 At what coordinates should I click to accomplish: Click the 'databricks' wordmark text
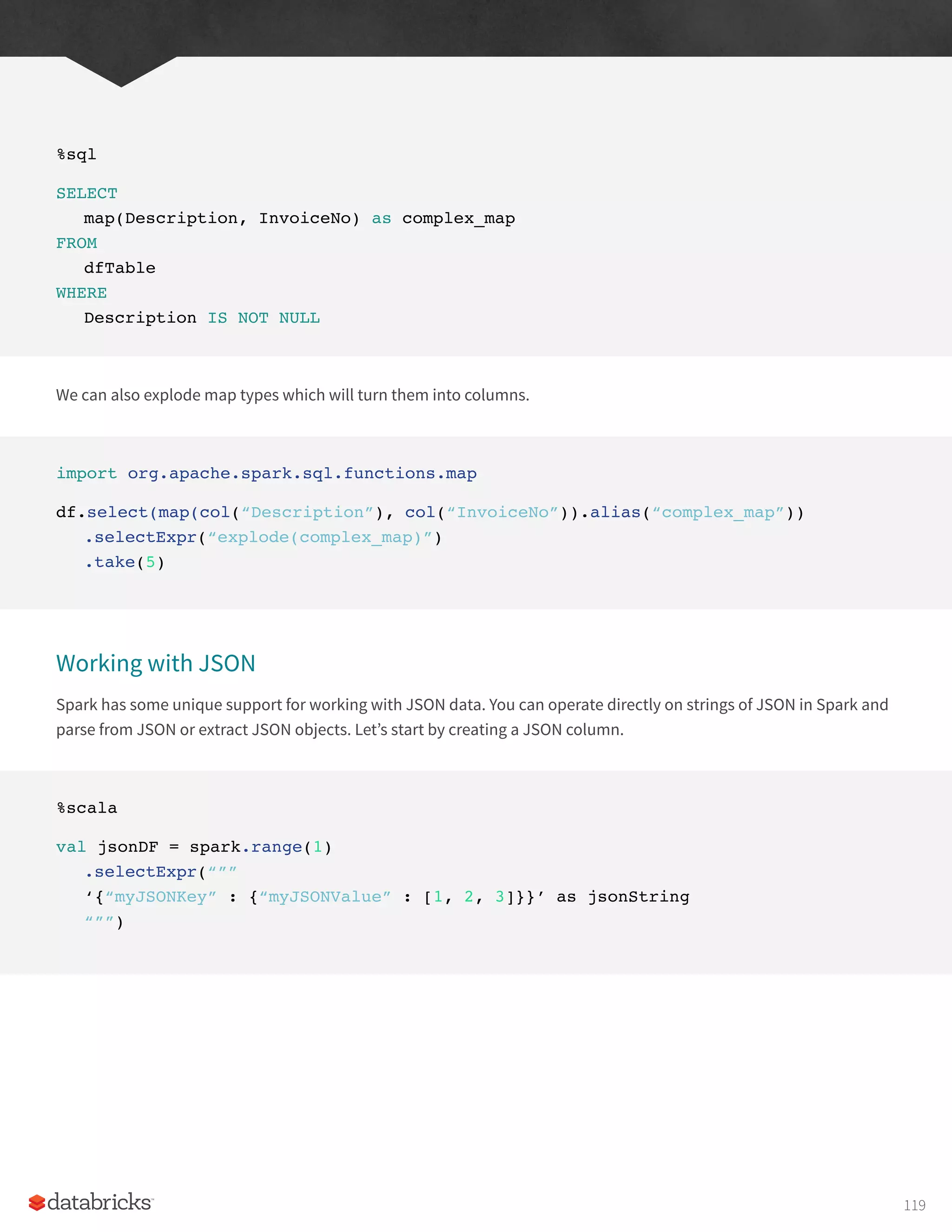(x=100, y=1202)
